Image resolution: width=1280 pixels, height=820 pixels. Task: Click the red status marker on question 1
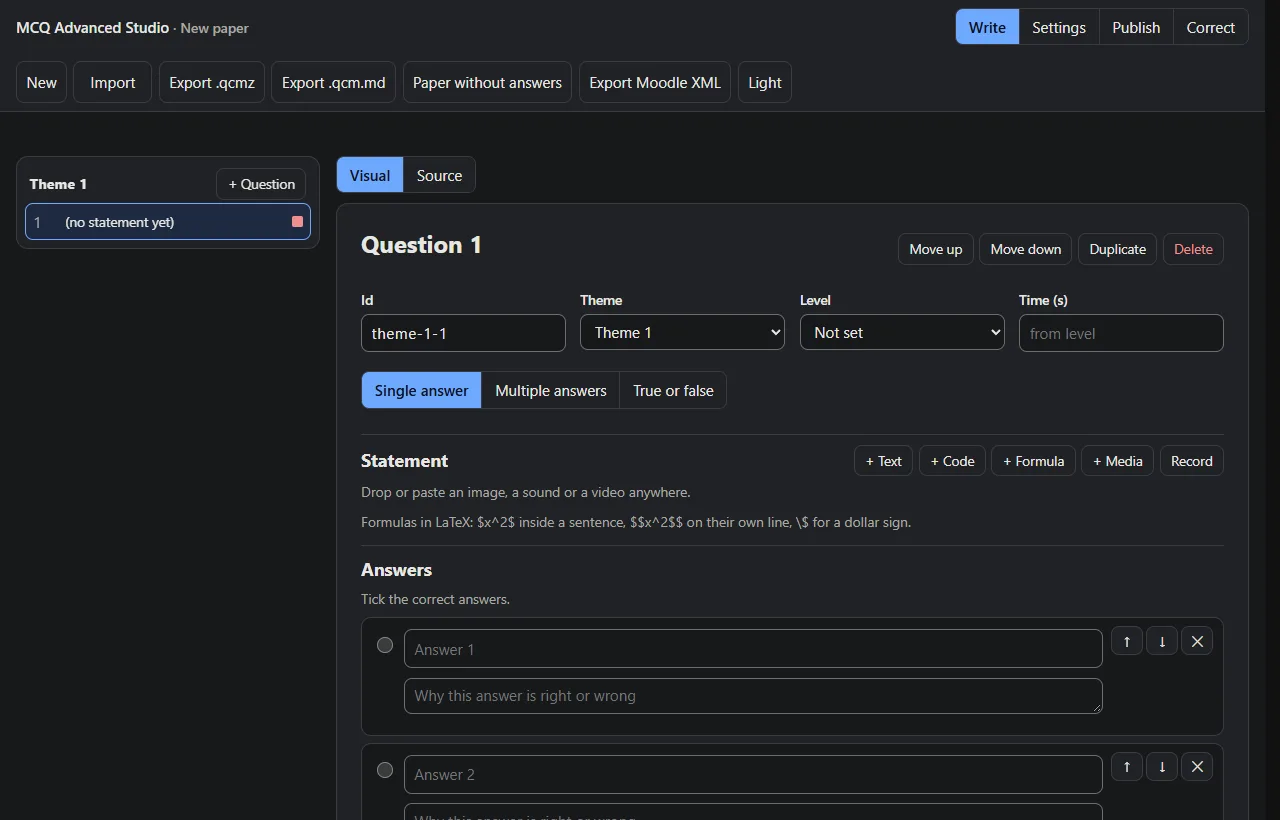point(297,222)
